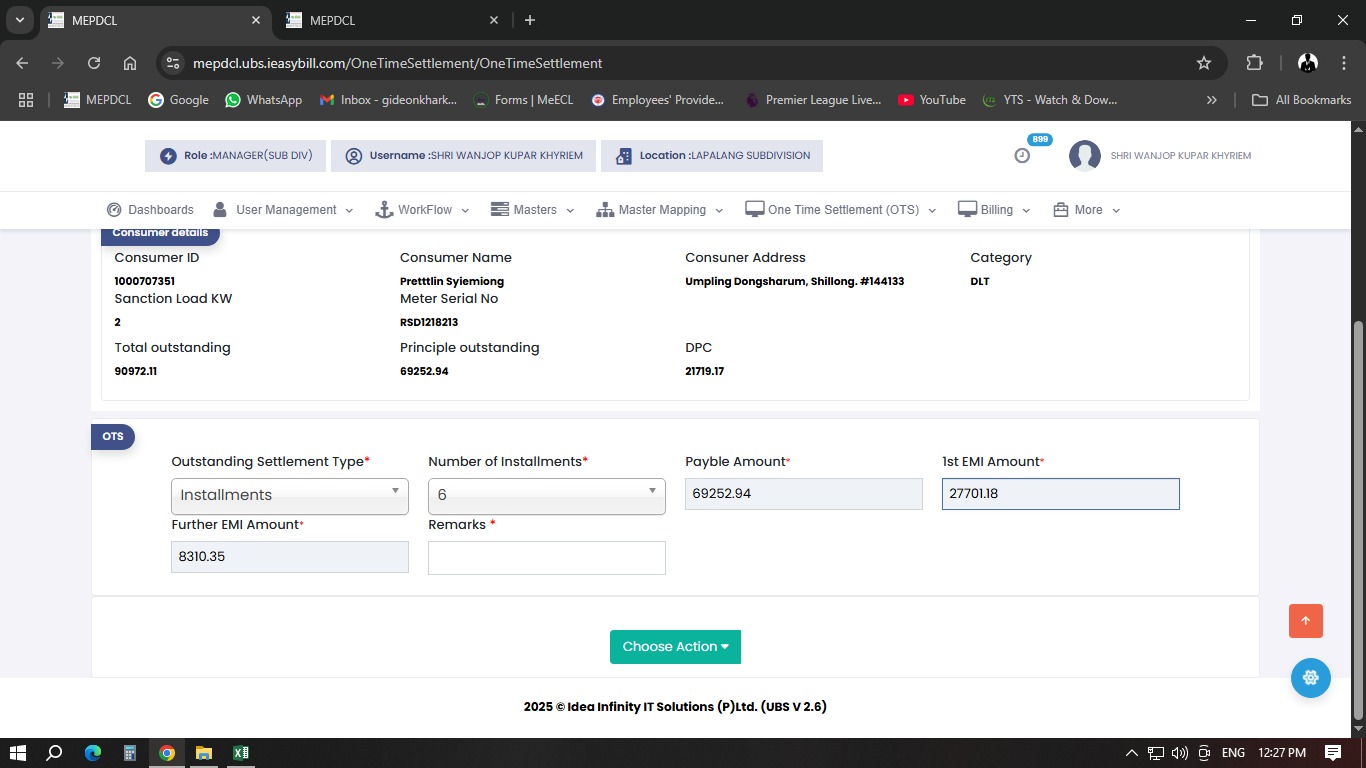Open Microsoft Edge from taskbar
The height and width of the screenshot is (768, 1366).
93,753
